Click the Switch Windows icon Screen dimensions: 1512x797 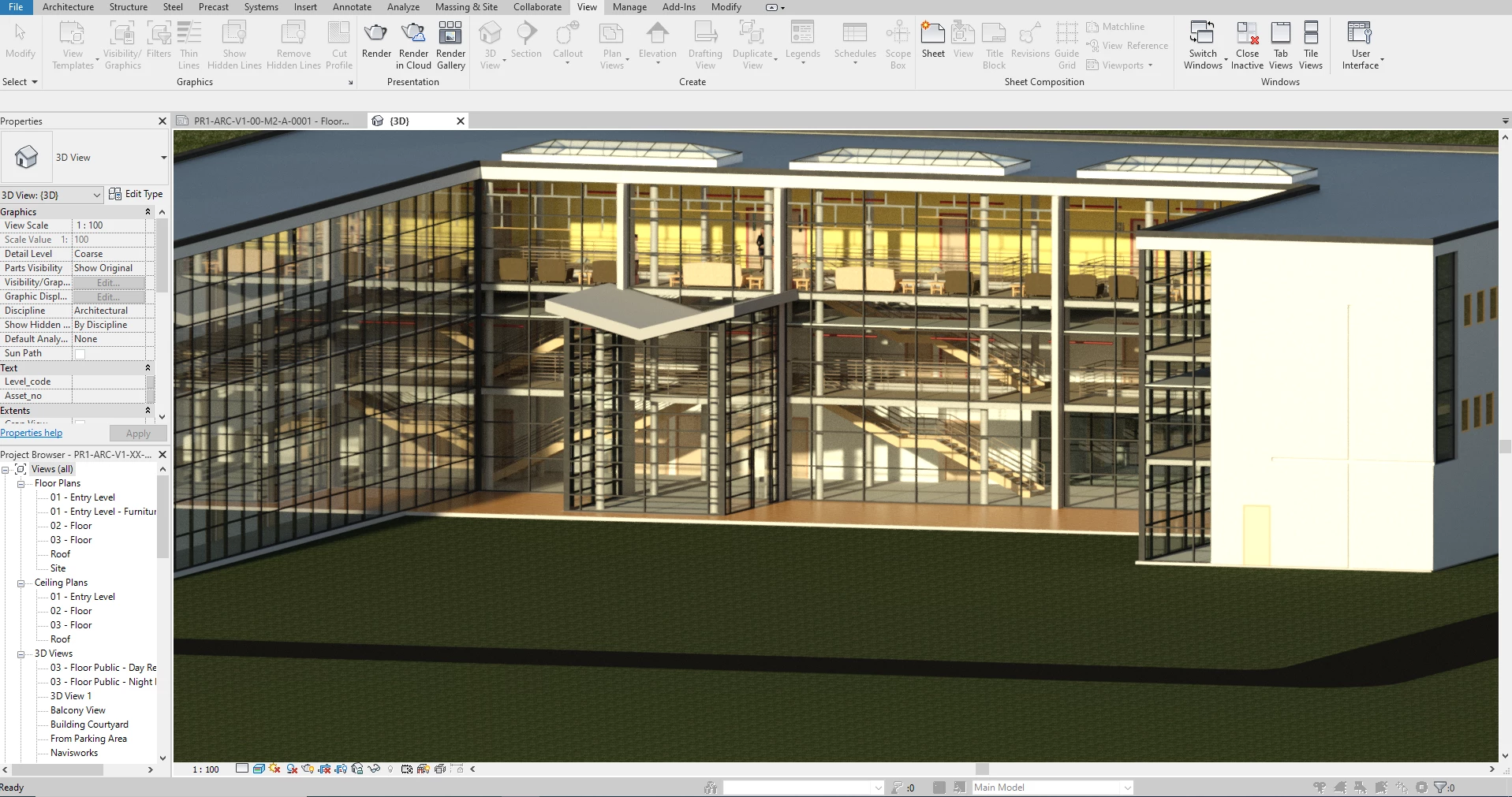1202,34
